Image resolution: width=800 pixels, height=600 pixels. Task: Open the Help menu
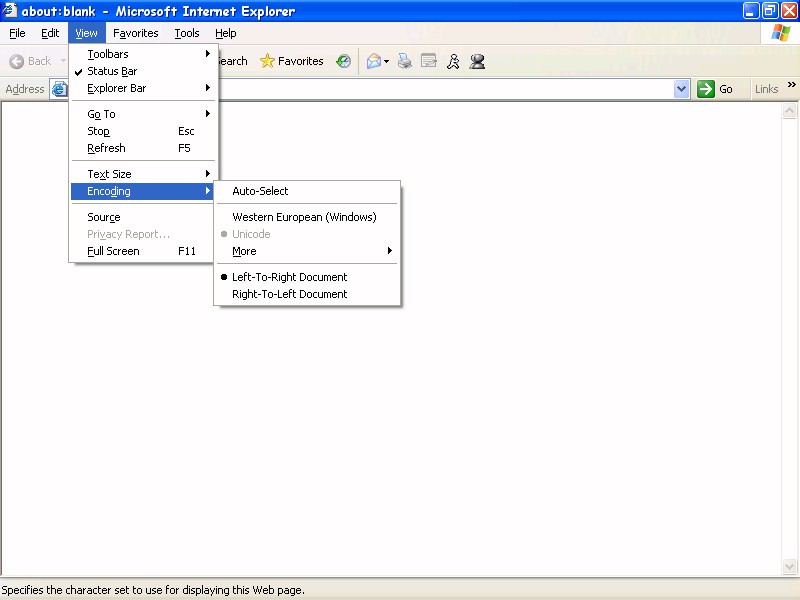pos(226,33)
